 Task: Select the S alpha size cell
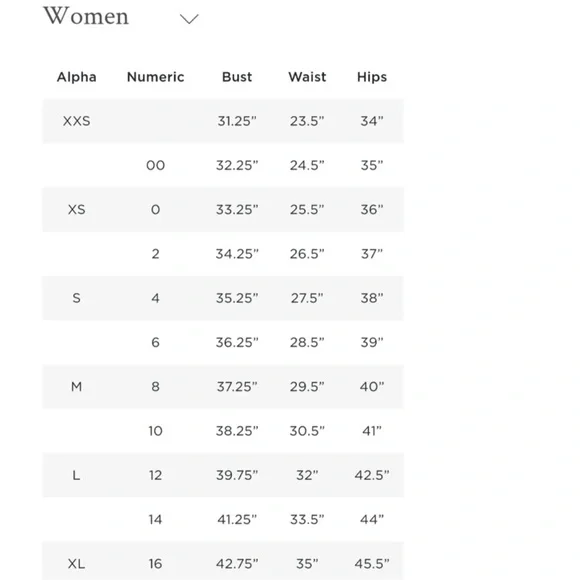point(77,298)
